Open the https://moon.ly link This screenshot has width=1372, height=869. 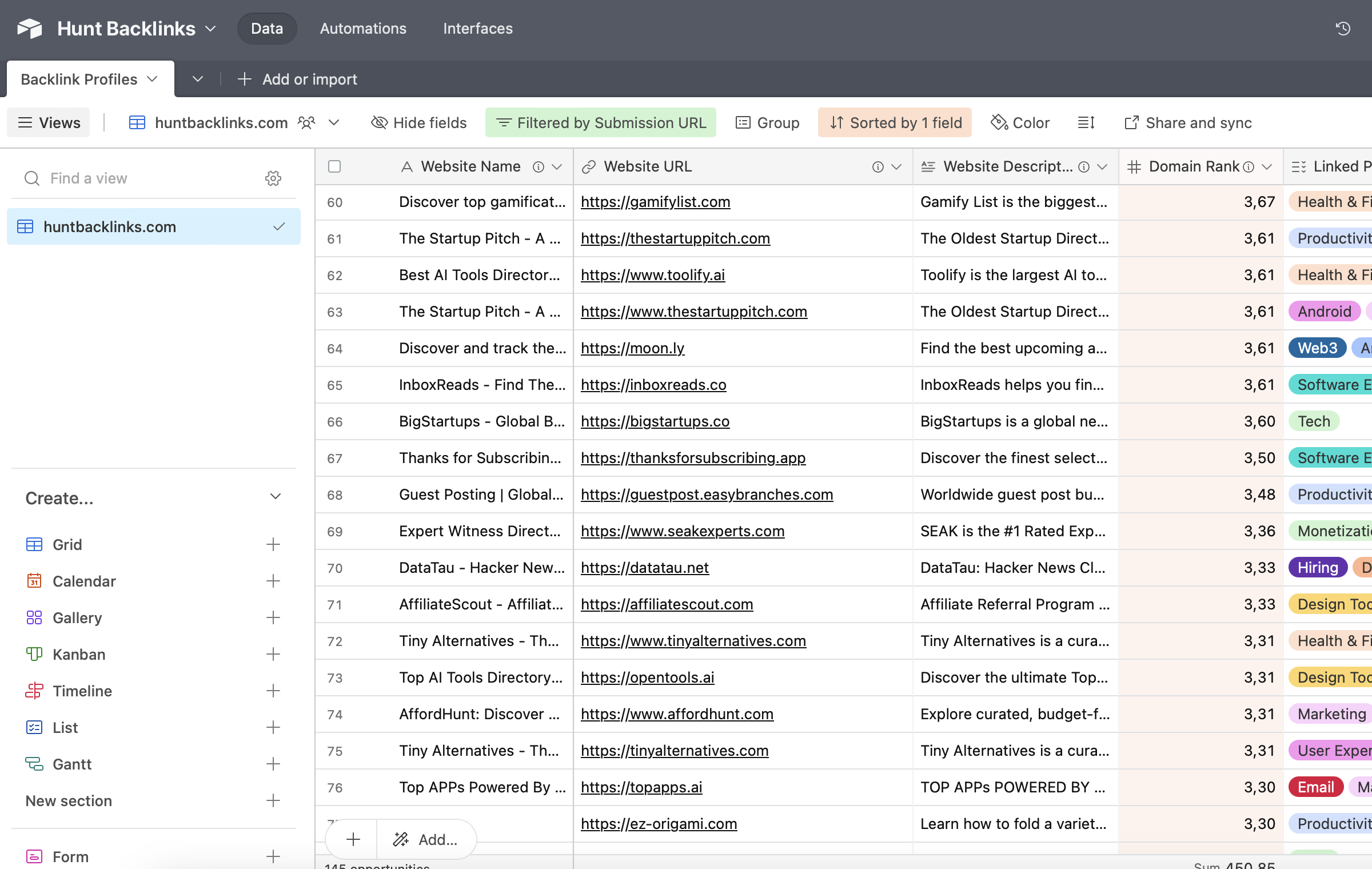tap(632, 348)
